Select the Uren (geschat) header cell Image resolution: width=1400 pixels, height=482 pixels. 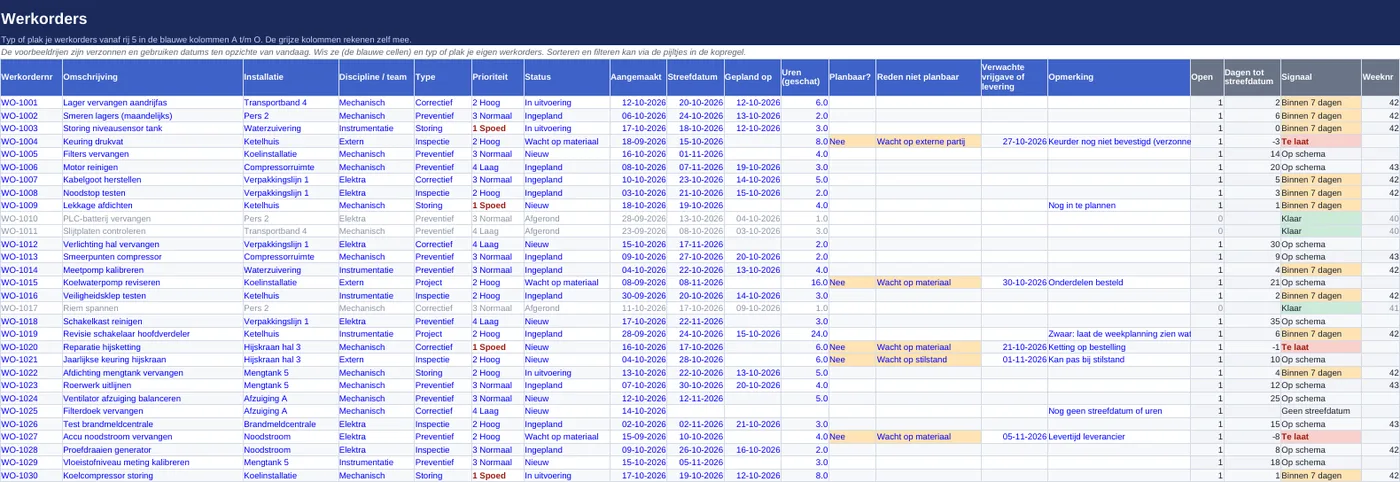pyautogui.click(x=804, y=77)
